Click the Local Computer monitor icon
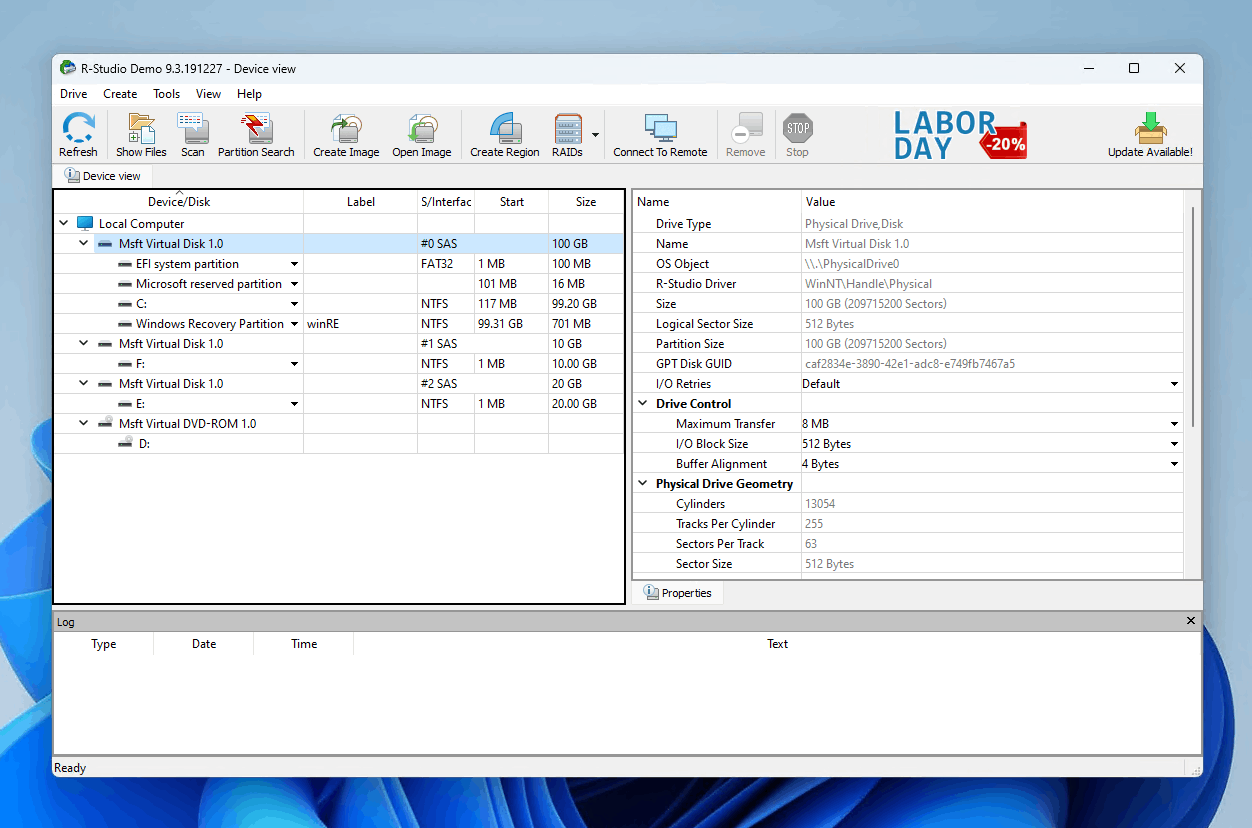The height and width of the screenshot is (828, 1252). point(85,224)
